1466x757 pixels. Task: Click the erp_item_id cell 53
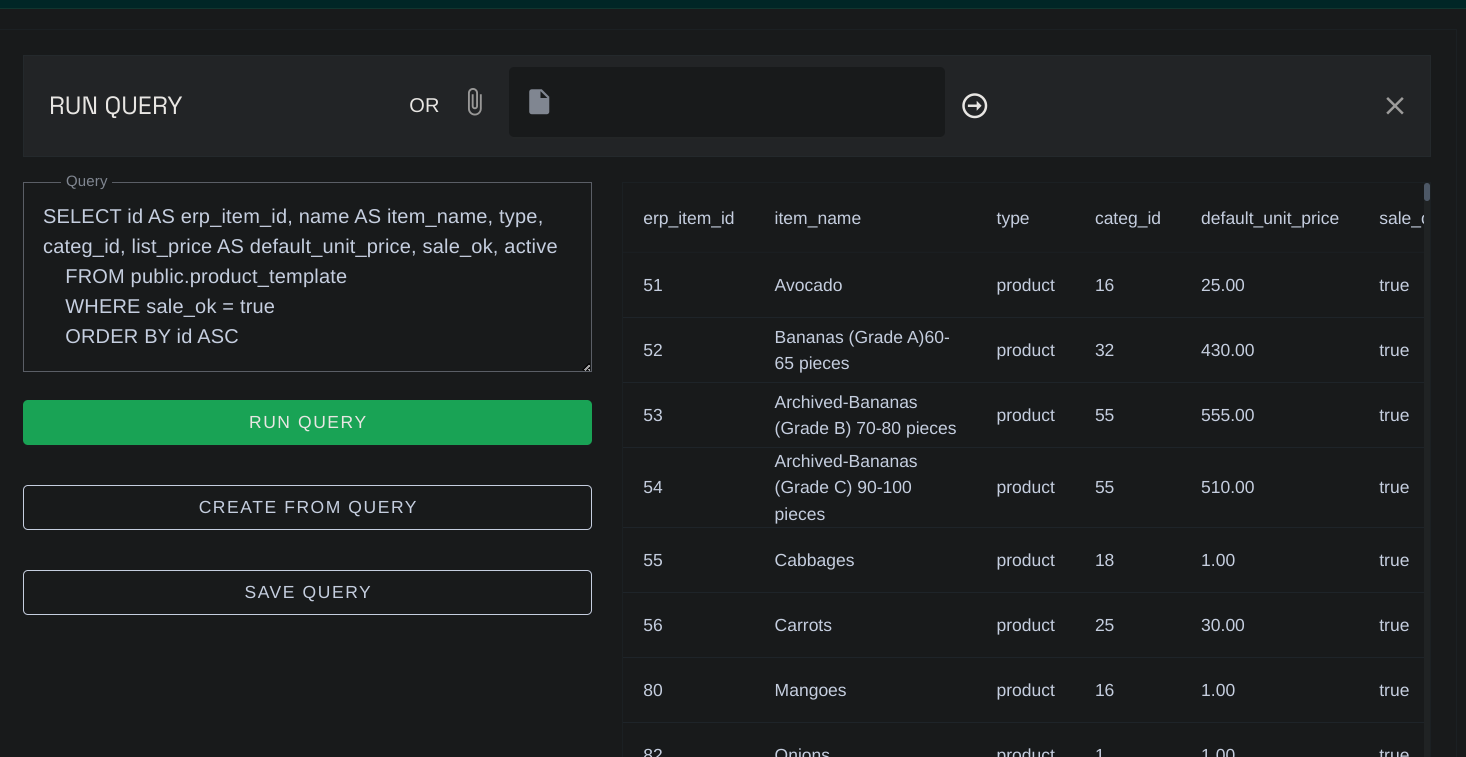click(x=653, y=415)
